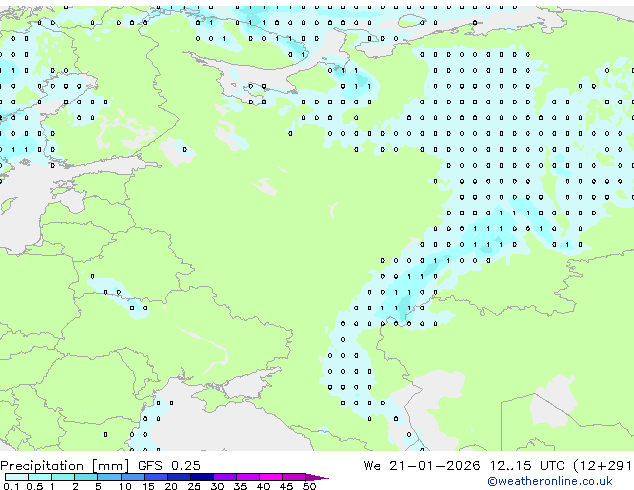This screenshot has width=634, height=490.
Task: Select the 0.1 mm lightest legend color swatch
Action: (x=17, y=477)
